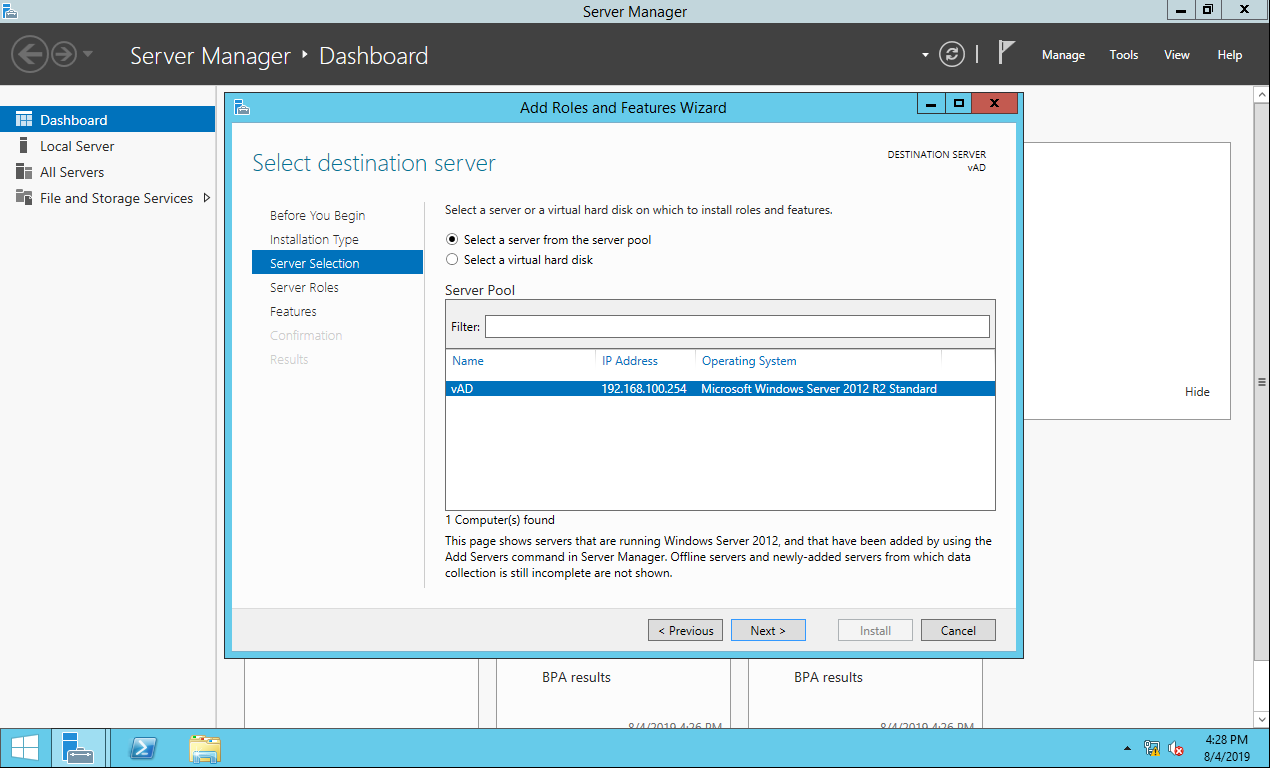Click the Filter text box
1270x768 pixels.
pyautogui.click(x=737, y=327)
